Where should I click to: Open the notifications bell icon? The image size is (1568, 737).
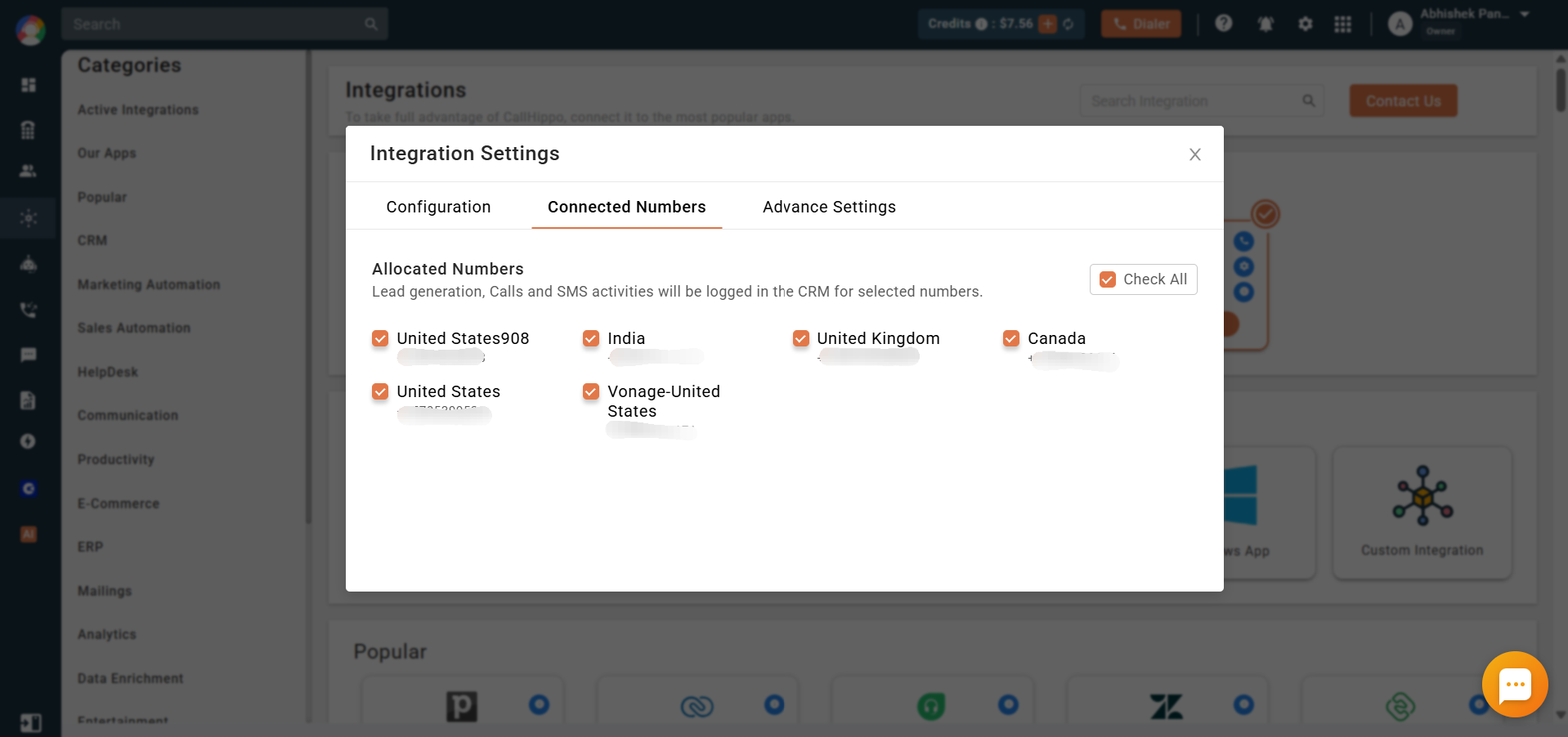click(1266, 24)
